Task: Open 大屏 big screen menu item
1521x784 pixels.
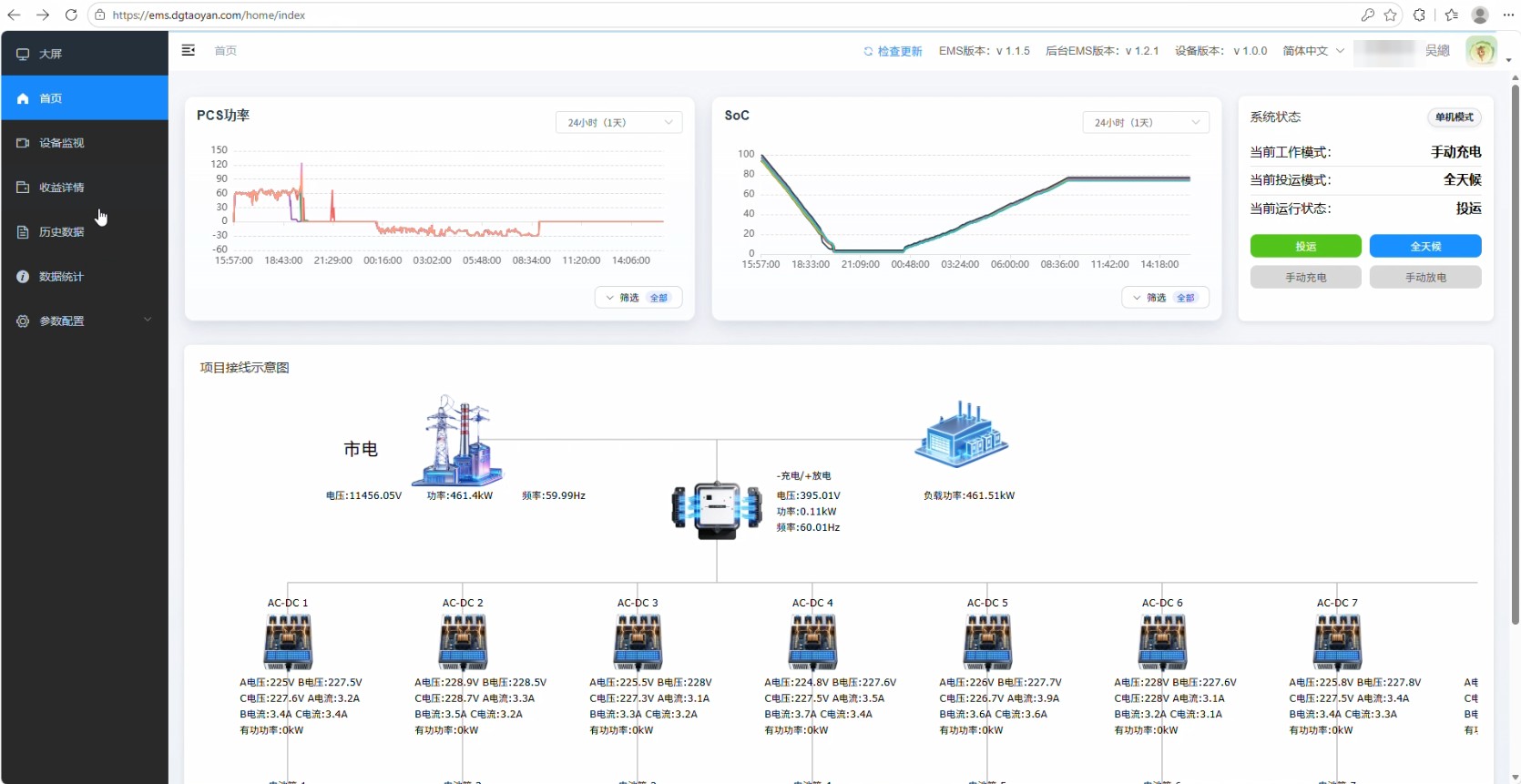Action: point(85,54)
